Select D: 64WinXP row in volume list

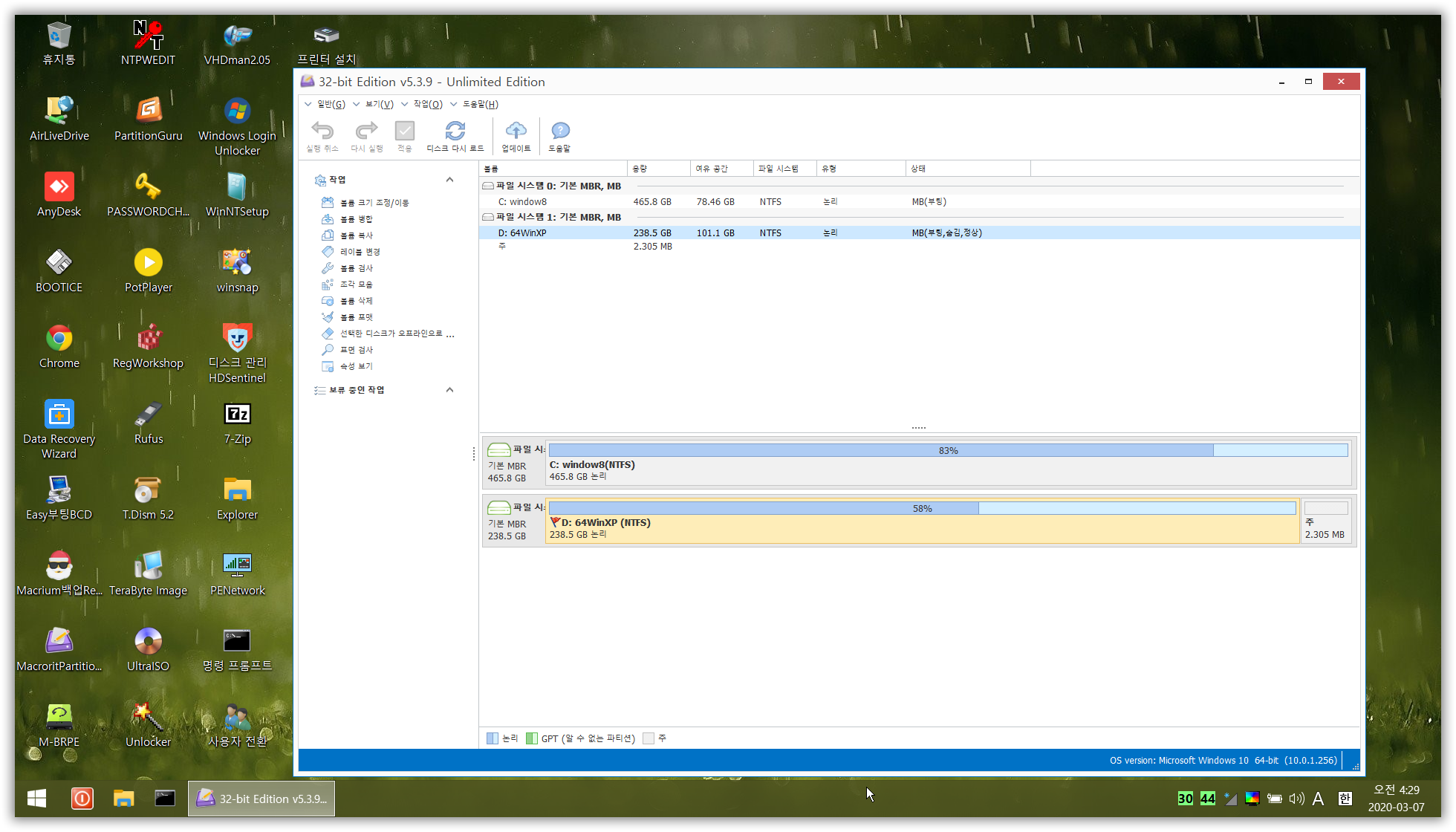920,233
